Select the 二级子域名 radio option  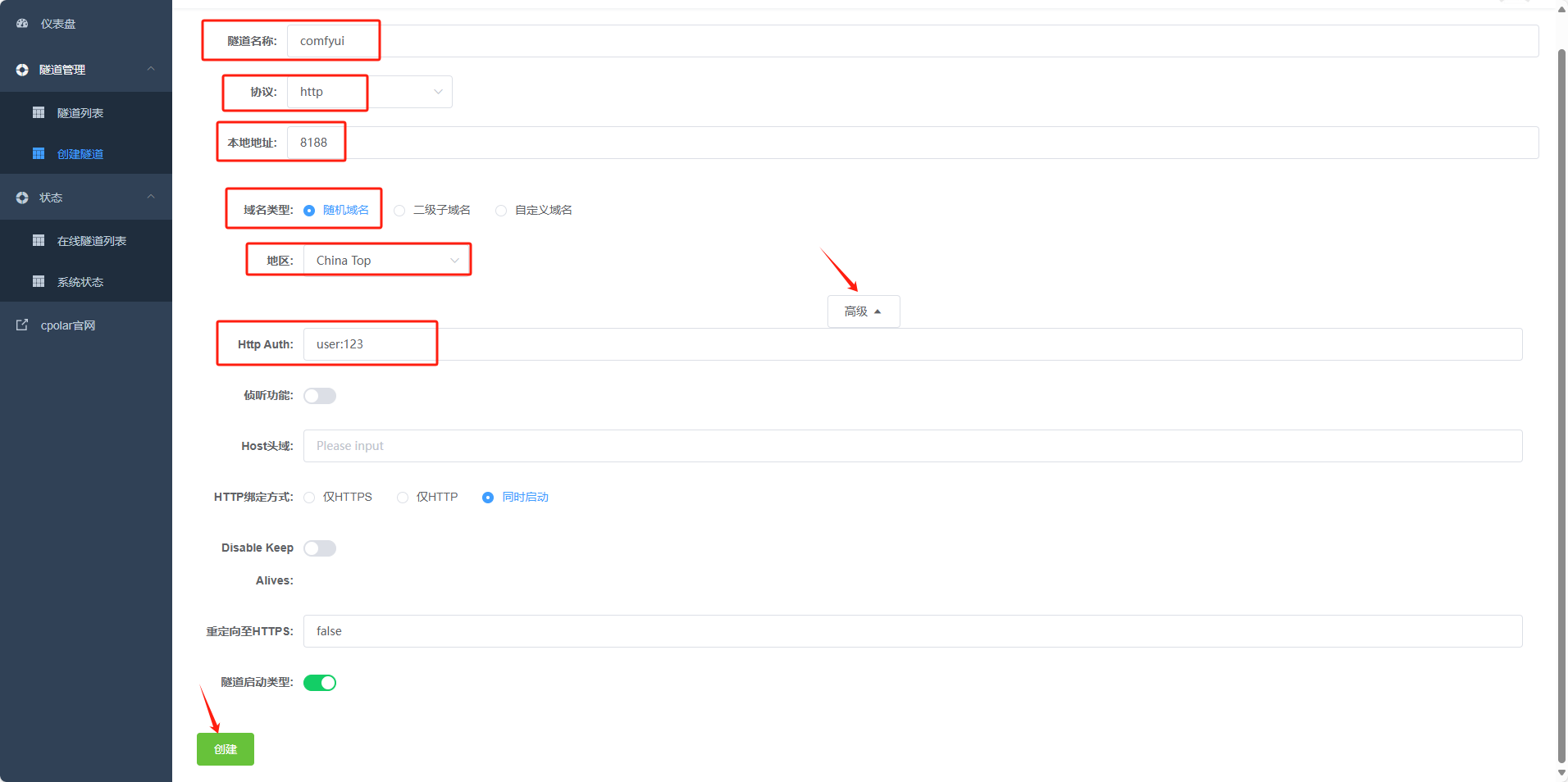tap(399, 211)
